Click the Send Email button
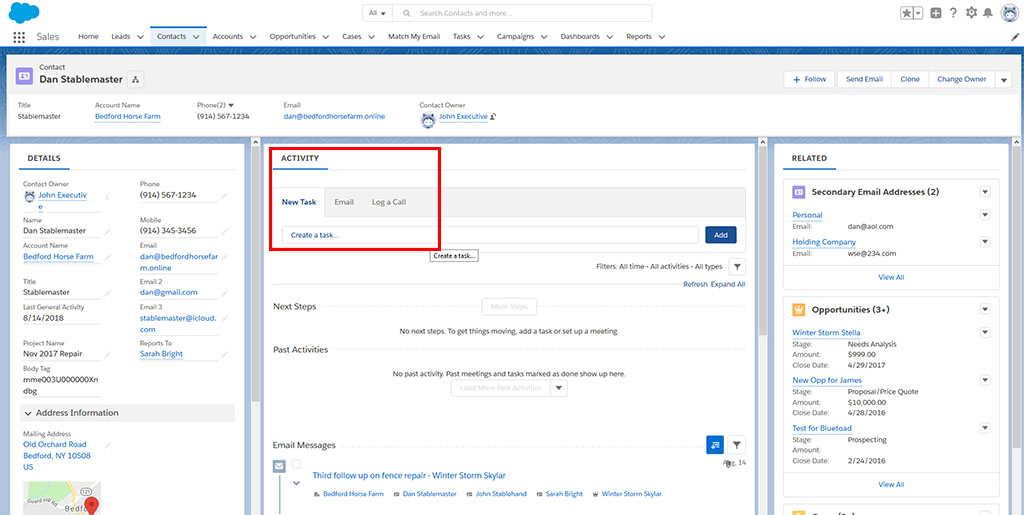 864,79
